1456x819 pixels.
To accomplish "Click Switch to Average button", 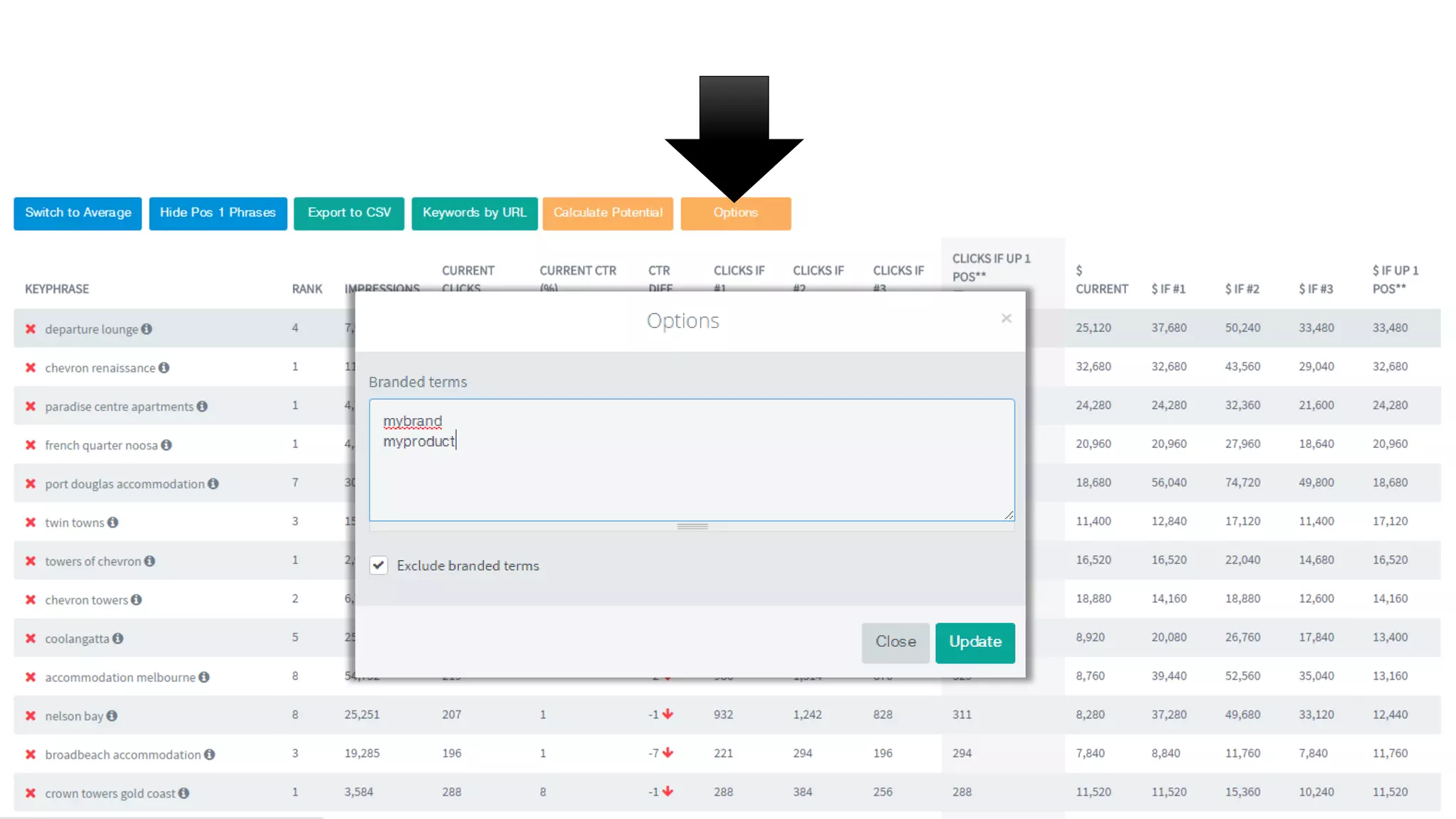I will [78, 213].
